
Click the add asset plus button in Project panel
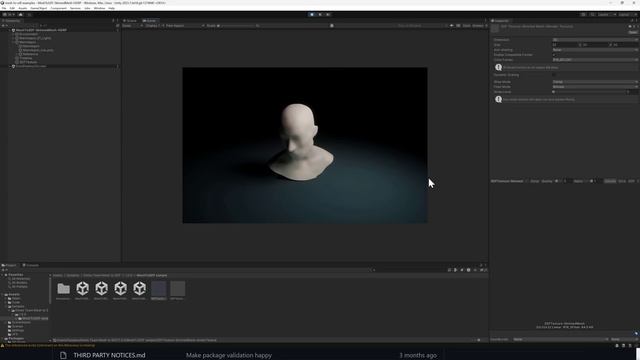[x=3, y=270]
